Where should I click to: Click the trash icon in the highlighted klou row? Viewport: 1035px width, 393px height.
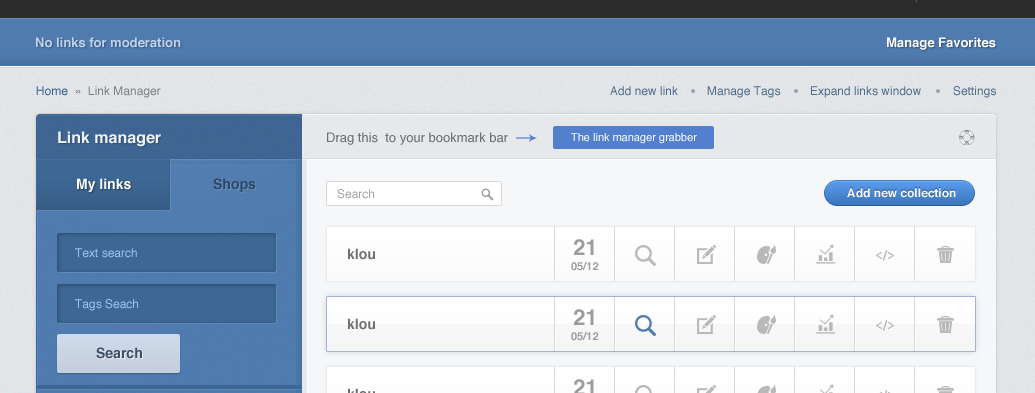945,324
